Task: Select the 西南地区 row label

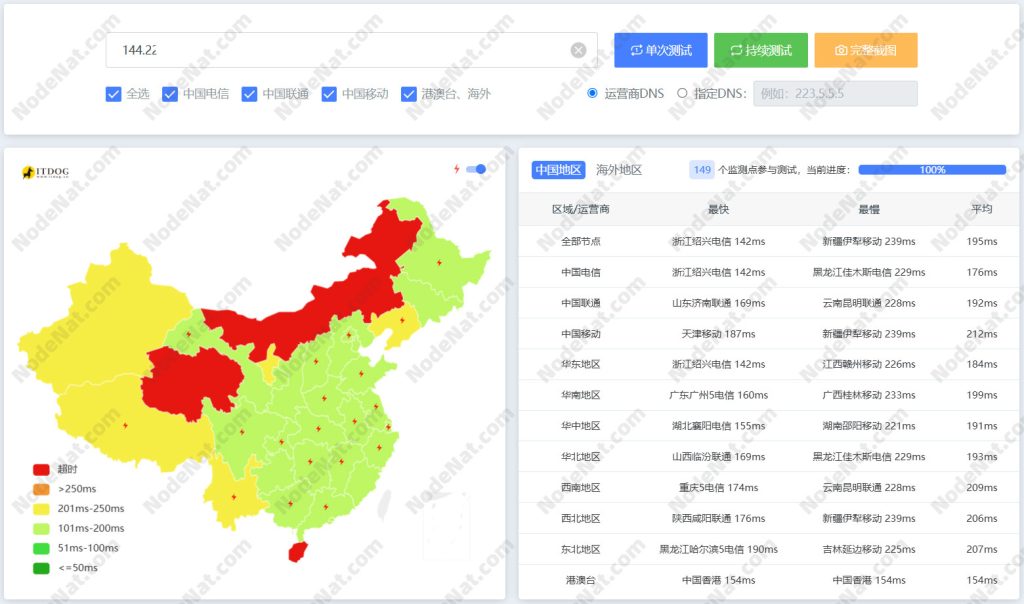Action: point(581,487)
